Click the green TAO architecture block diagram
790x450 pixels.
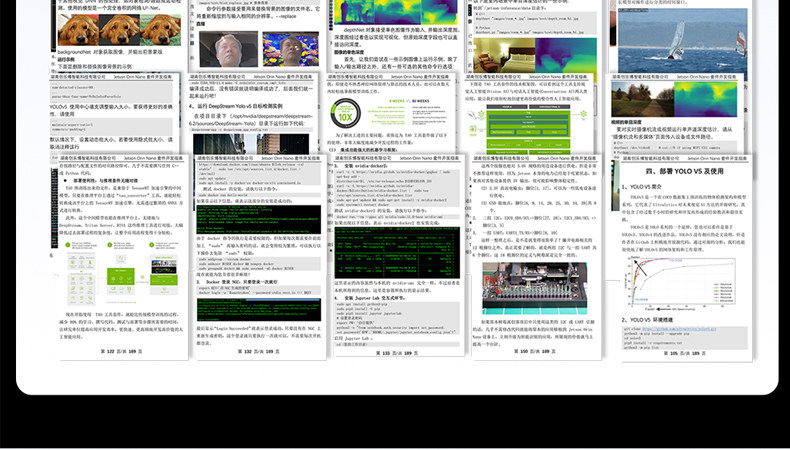tap(528, 129)
